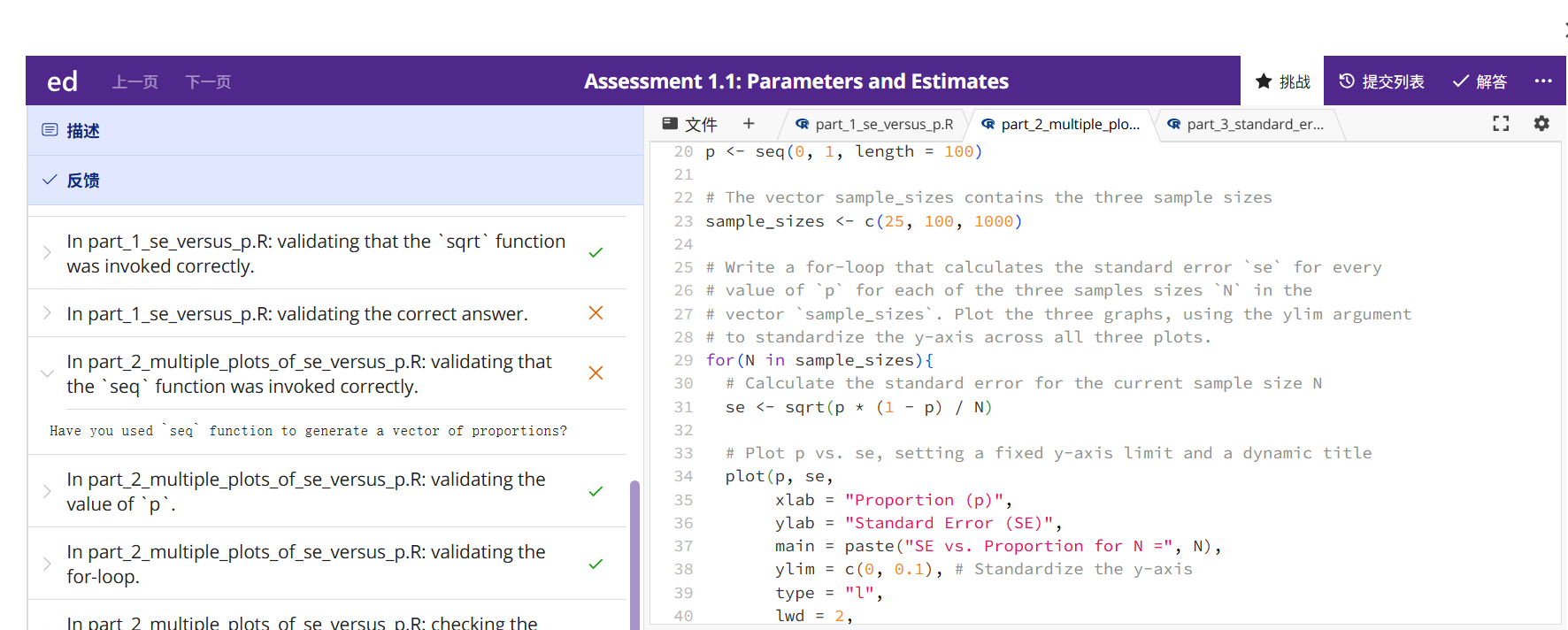Screen dimensions: 1568x630
Task: Click the seq function hint text
Action: pyautogui.click(x=308, y=431)
